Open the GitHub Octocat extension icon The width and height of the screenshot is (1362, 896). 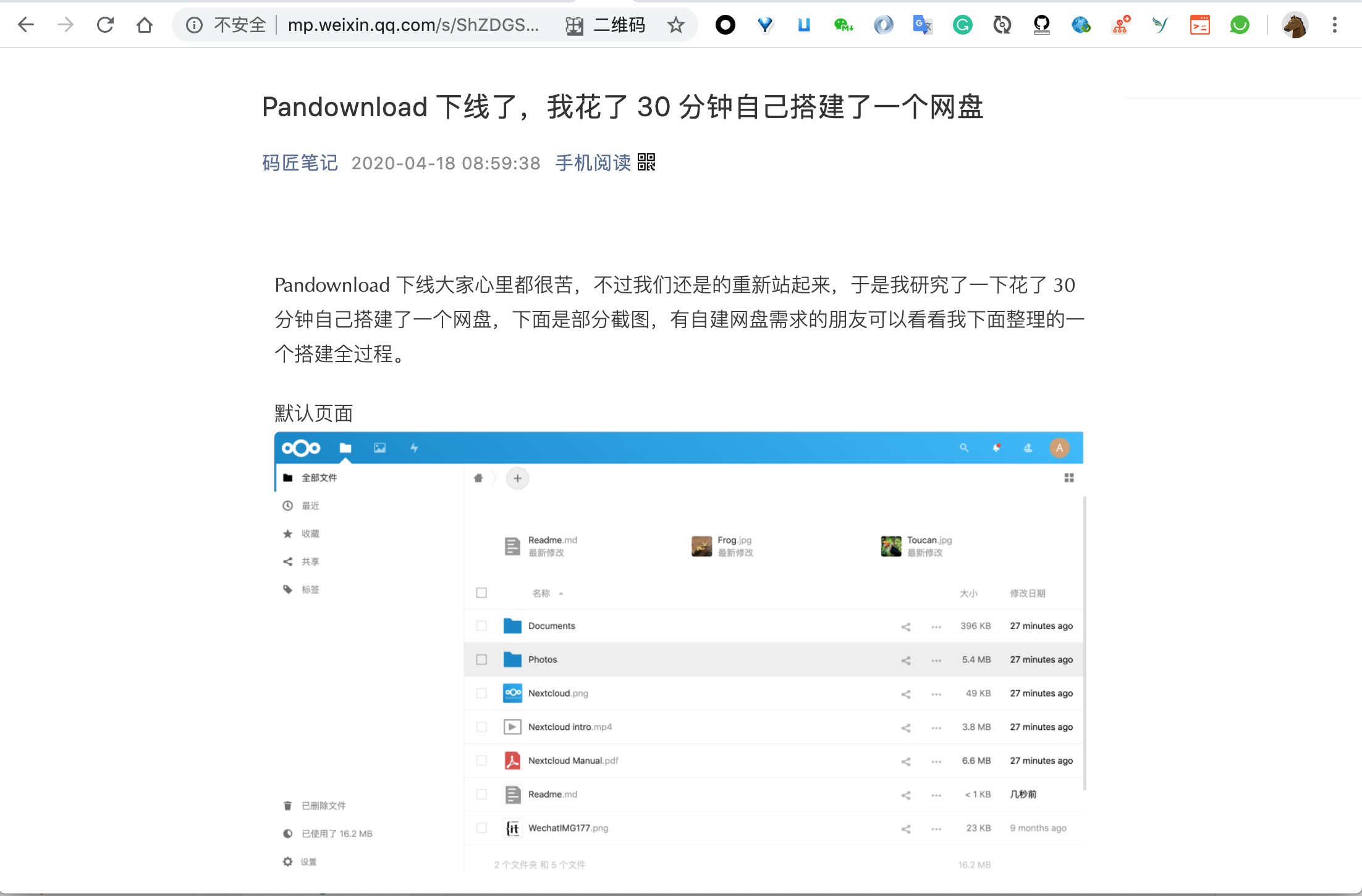(x=1041, y=25)
